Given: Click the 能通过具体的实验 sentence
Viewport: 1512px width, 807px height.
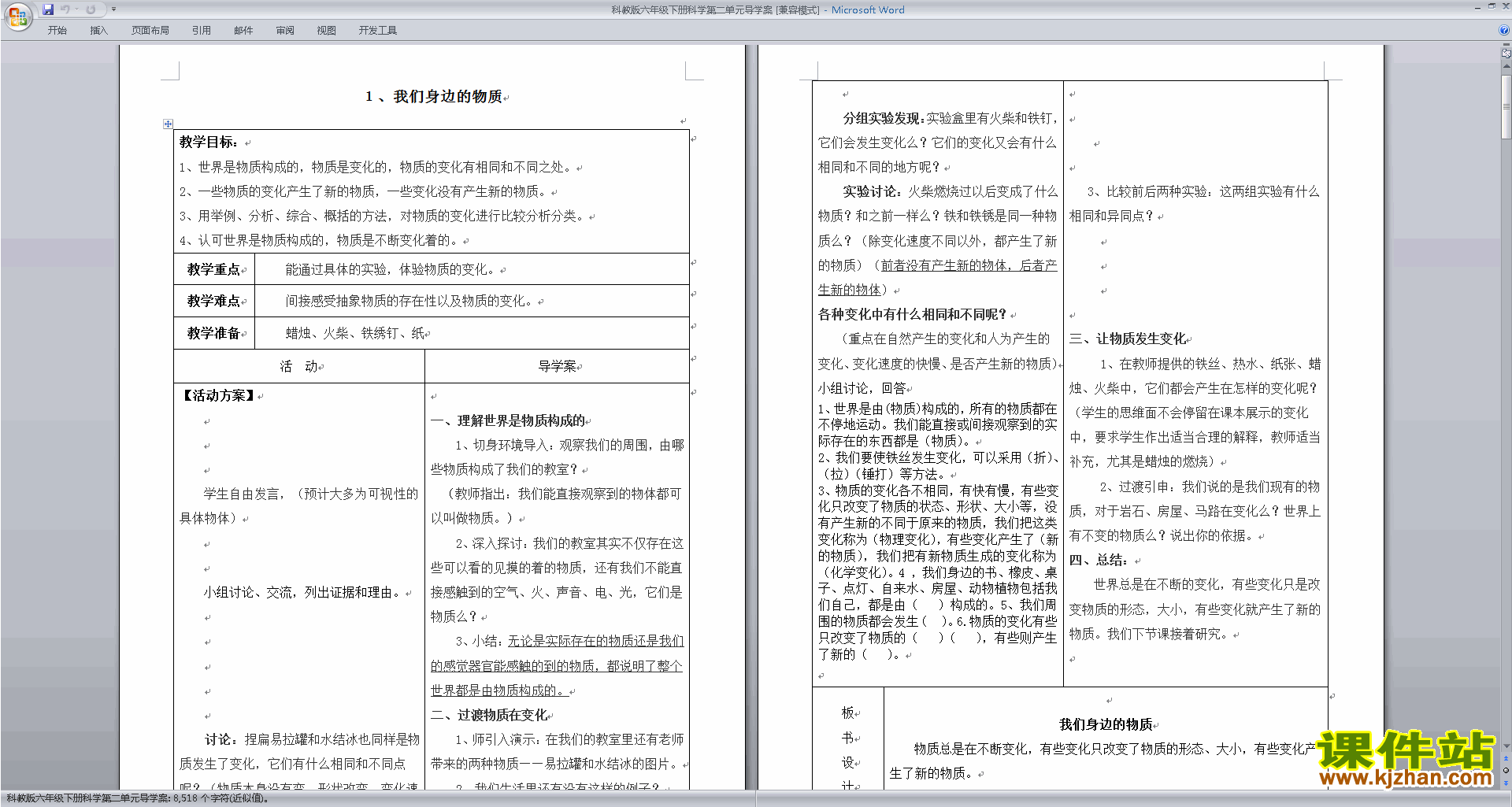Looking at the screenshot, I should (x=392, y=269).
